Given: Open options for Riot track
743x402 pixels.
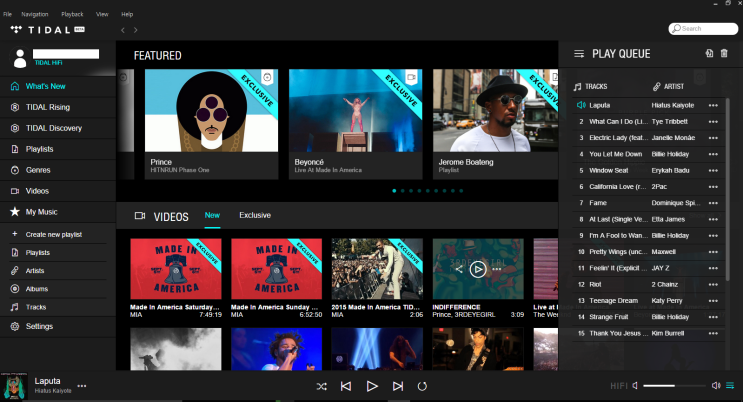Looking at the screenshot, I should coord(713,284).
